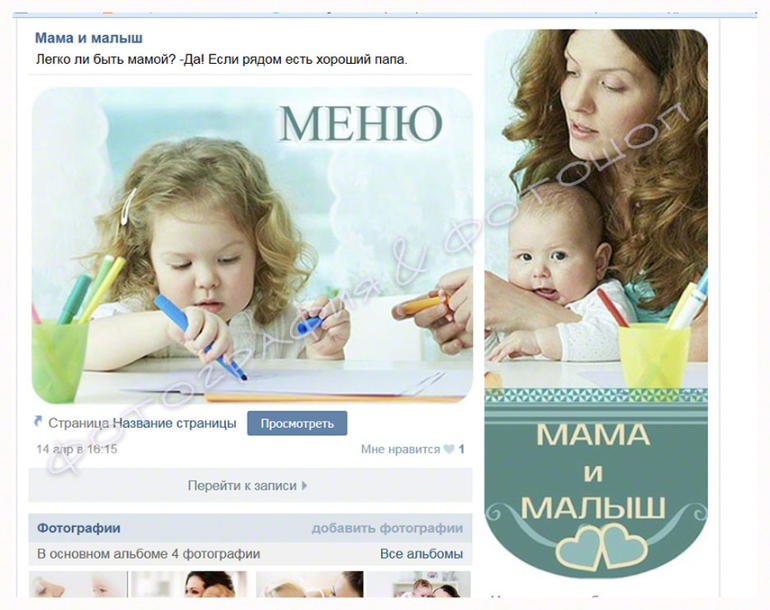This screenshot has width=770, height=610.
Task: Open Все альбомы link
Action: [x=421, y=554]
